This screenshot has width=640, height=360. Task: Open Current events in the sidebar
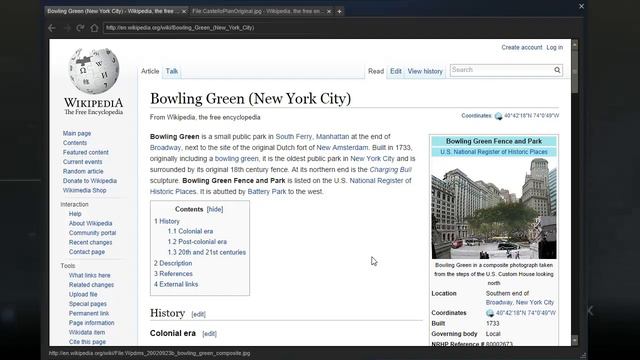pyautogui.click(x=82, y=162)
